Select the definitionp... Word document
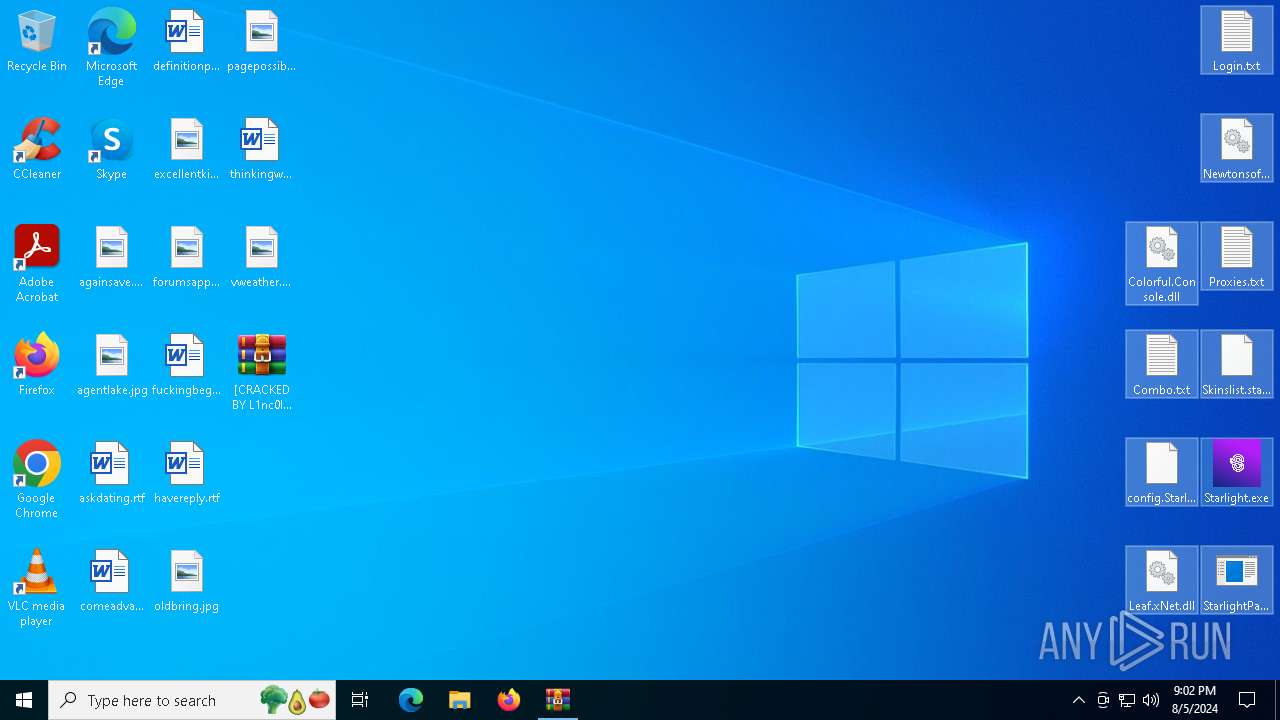The height and width of the screenshot is (720, 1280). pyautogui.click(x=186, y=42)
